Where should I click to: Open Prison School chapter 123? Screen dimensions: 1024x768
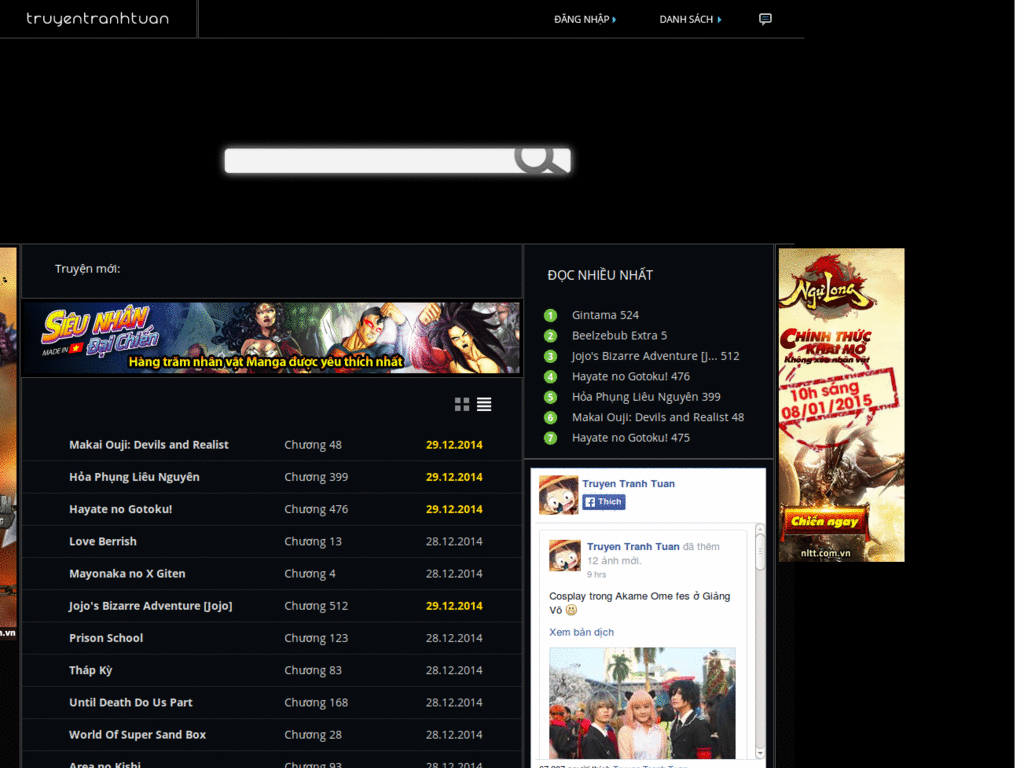pyautogui.click(x=316, y=638)
